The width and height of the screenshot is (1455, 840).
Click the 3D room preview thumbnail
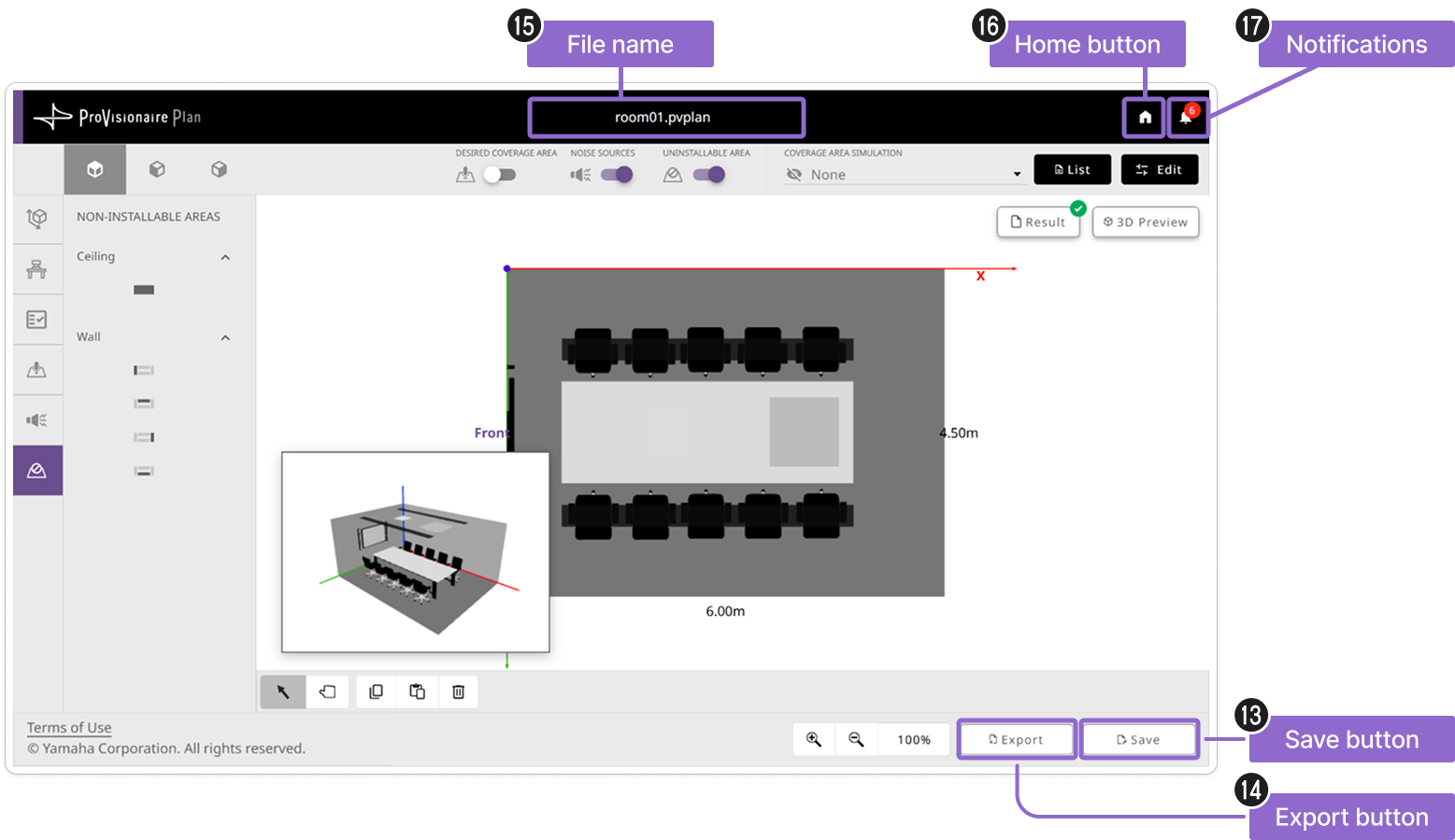tap(416, 552)
